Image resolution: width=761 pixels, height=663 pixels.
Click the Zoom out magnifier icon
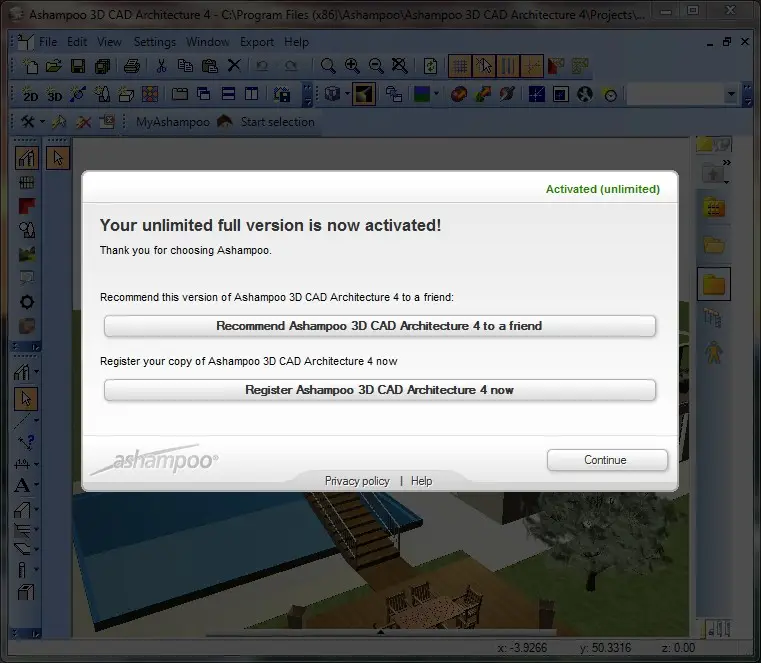376,66
